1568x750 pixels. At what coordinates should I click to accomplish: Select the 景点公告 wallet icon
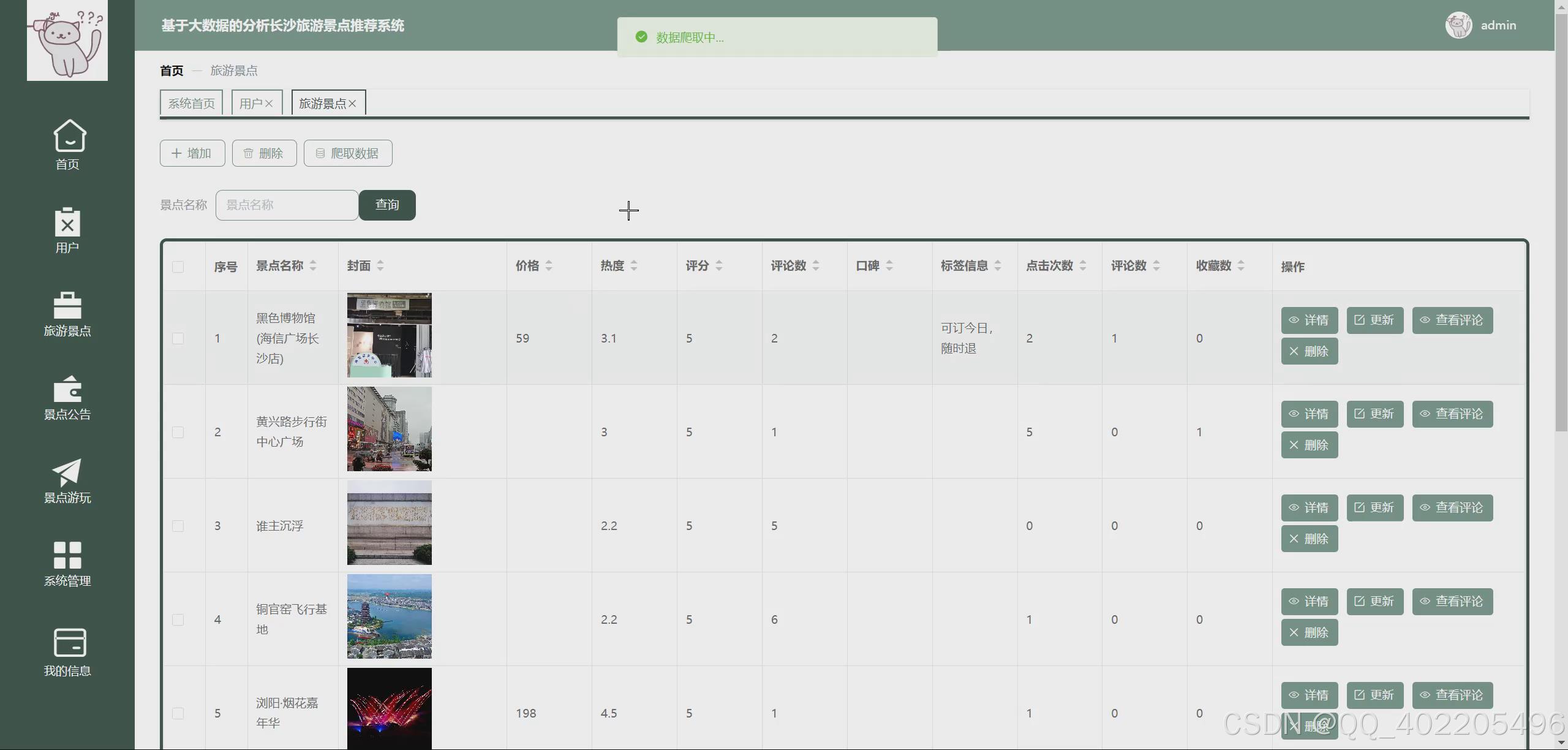click(67, 388)
